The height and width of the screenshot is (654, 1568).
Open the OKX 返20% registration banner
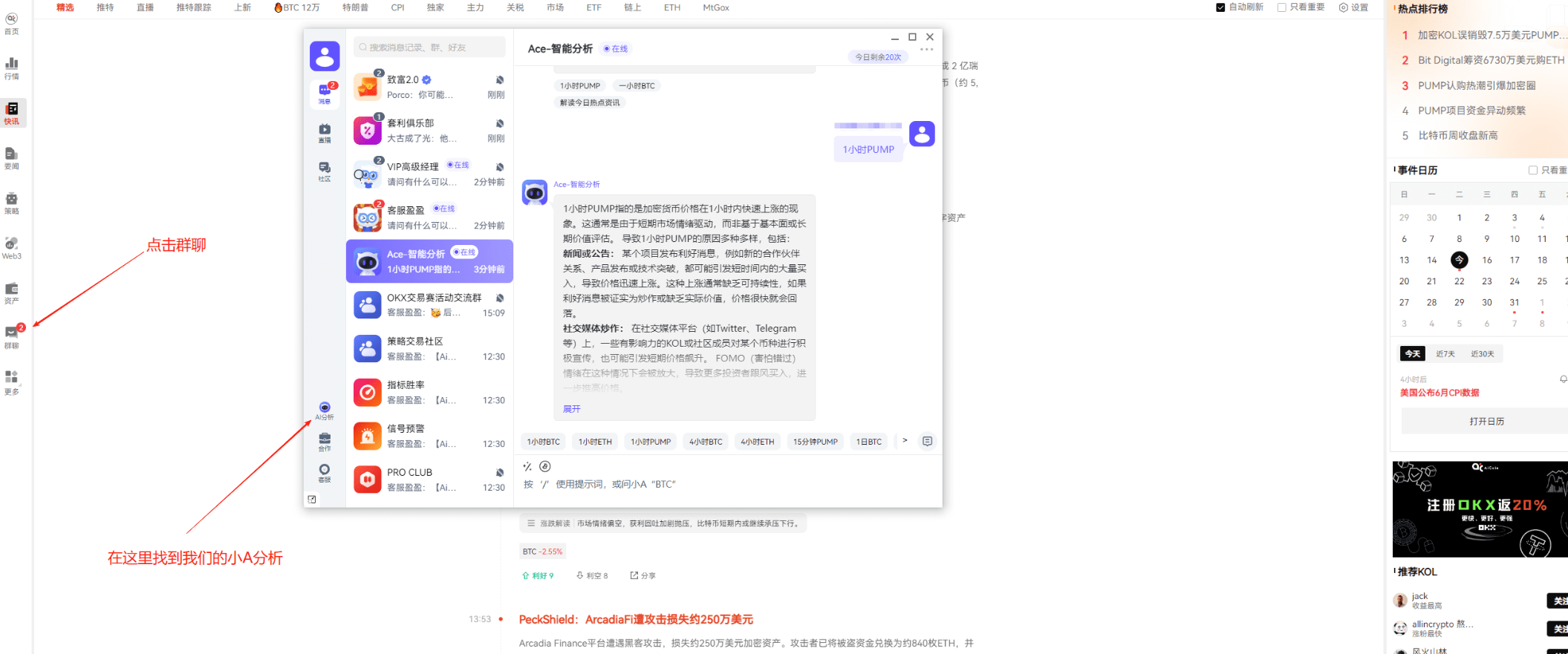pos(1480,509)
